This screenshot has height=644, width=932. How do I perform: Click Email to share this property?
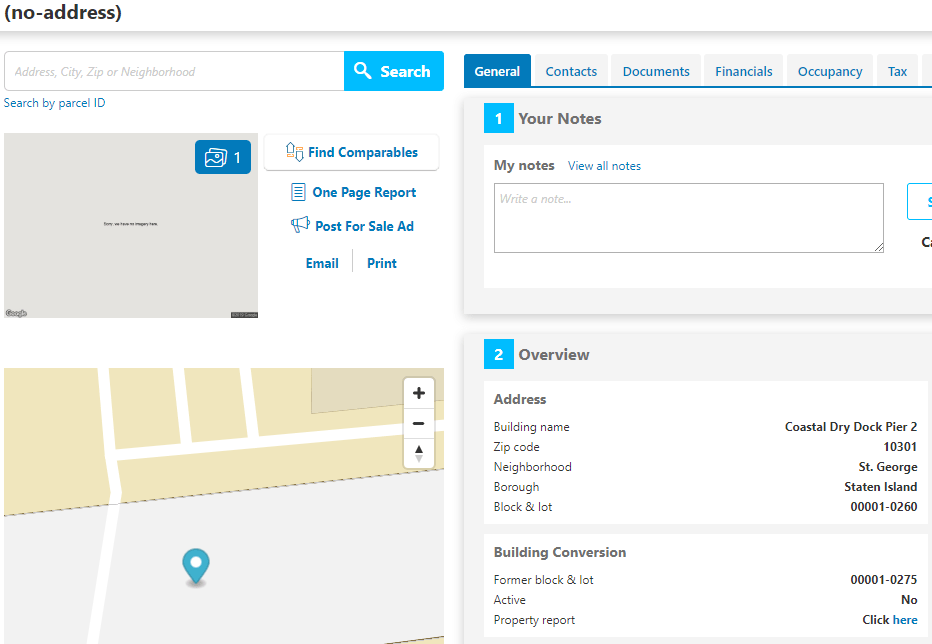pyautogui.click(x=322, y=262)
